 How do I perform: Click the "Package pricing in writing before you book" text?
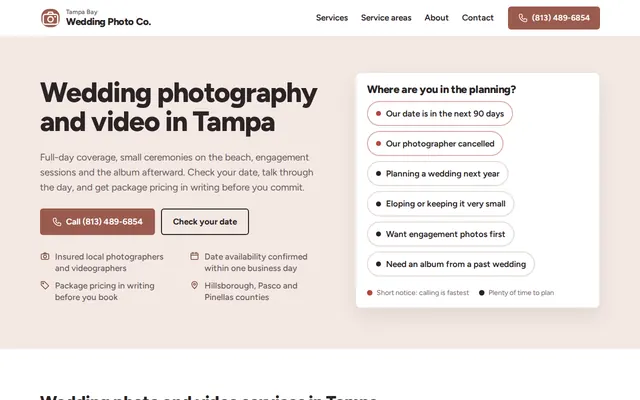(x=104, y=291)
